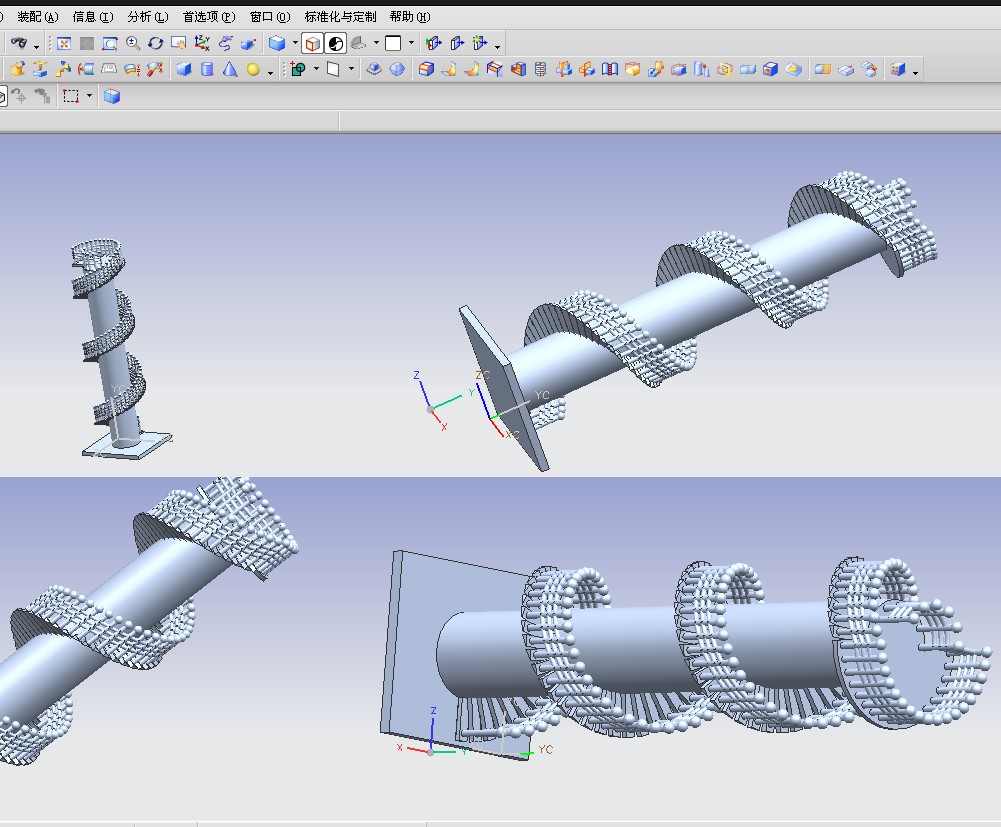Screen dimensions: 1001x827
Task: Expand the binoculars find dropdown arrow
Action: (36, 45)
